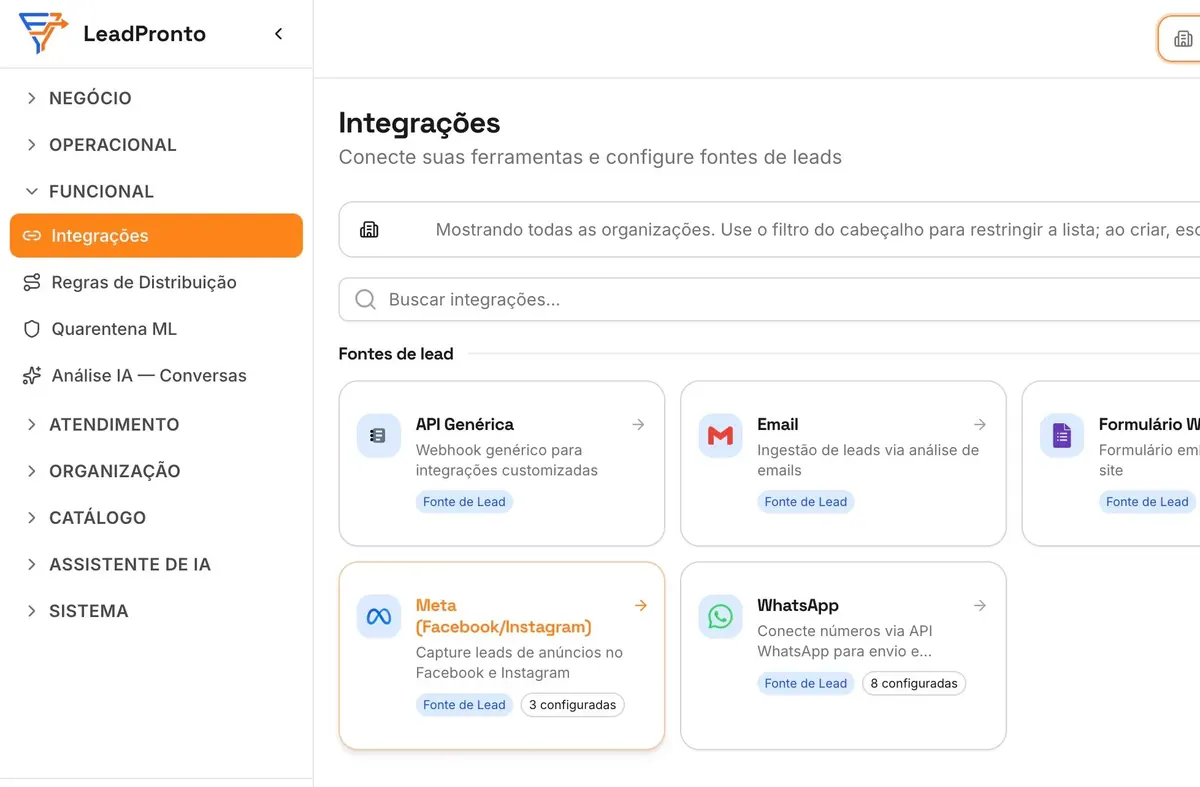1200x787 pixels.
Task: Click the organization building button in header
Action: tap(1182, 39)
